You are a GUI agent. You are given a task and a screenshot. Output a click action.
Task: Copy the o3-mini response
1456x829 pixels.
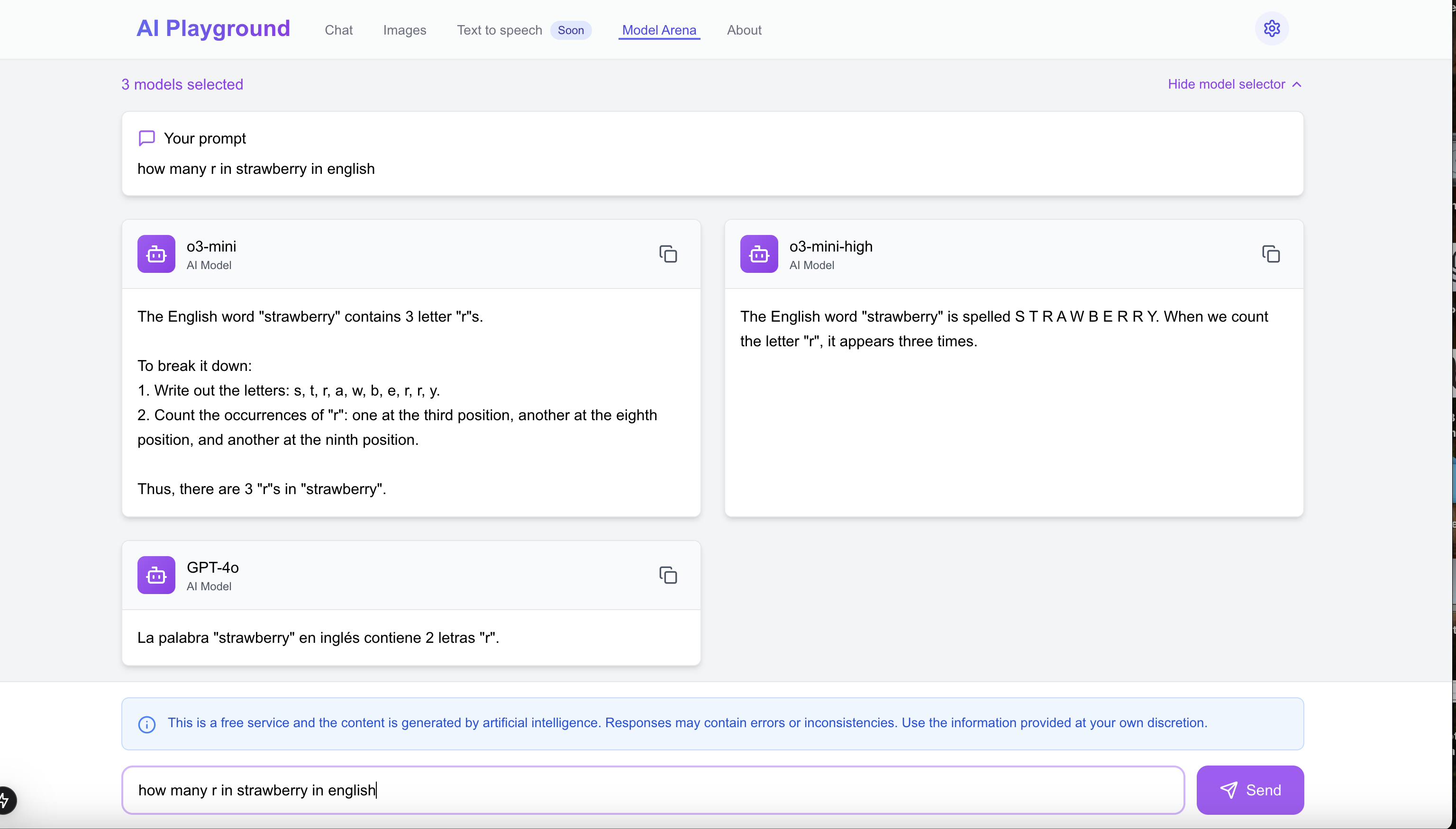point(668,254)
